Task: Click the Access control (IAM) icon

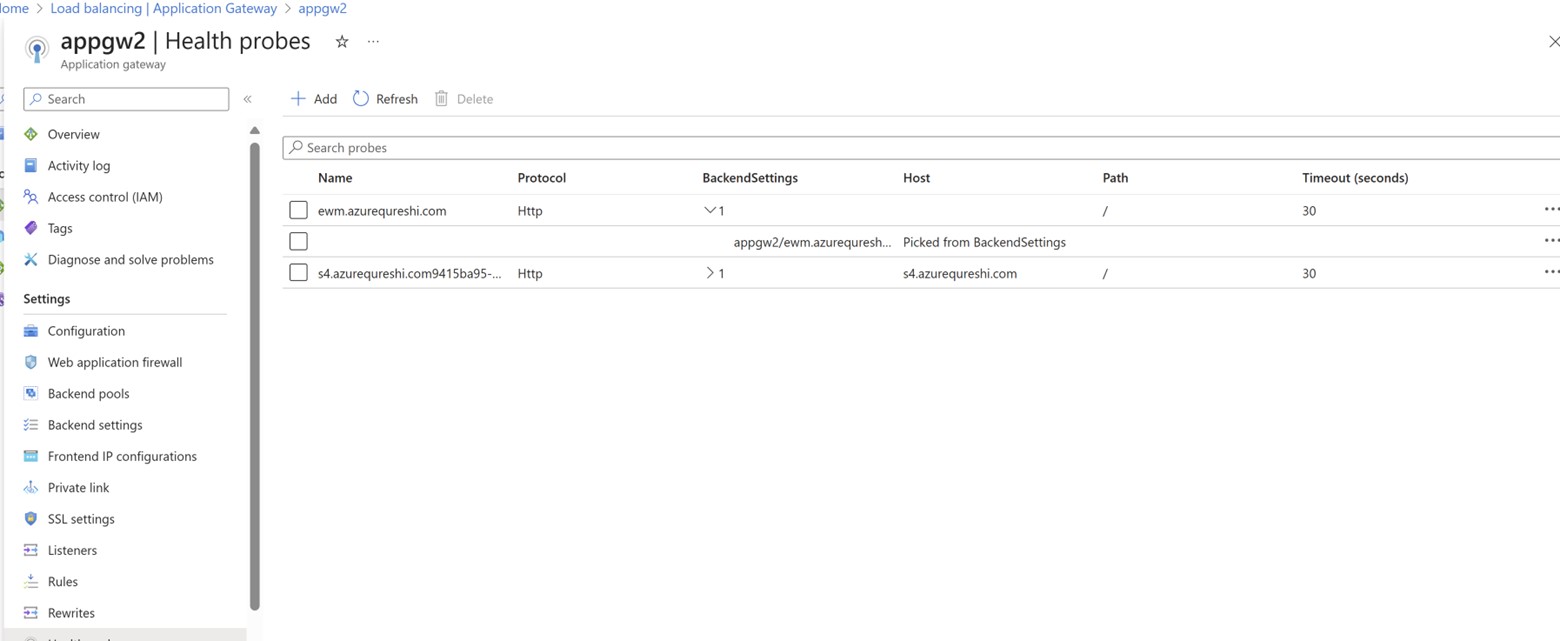Action: click(x=31, y=197)
